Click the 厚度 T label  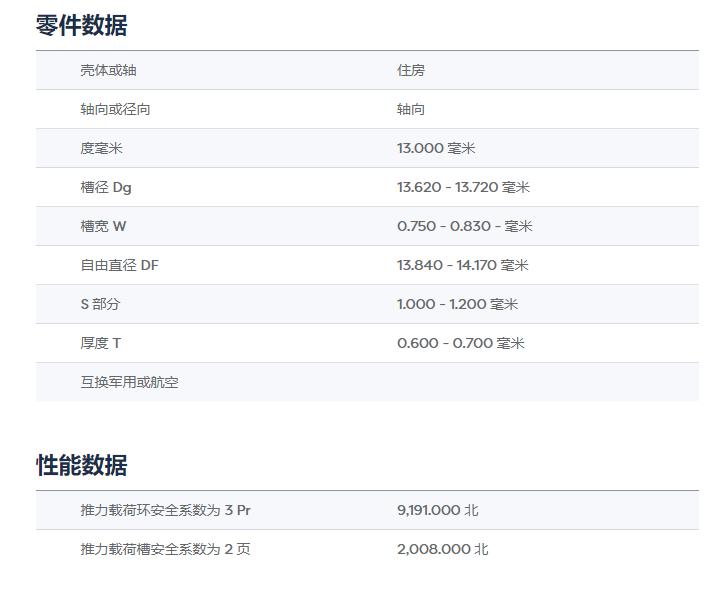point(100,343)
